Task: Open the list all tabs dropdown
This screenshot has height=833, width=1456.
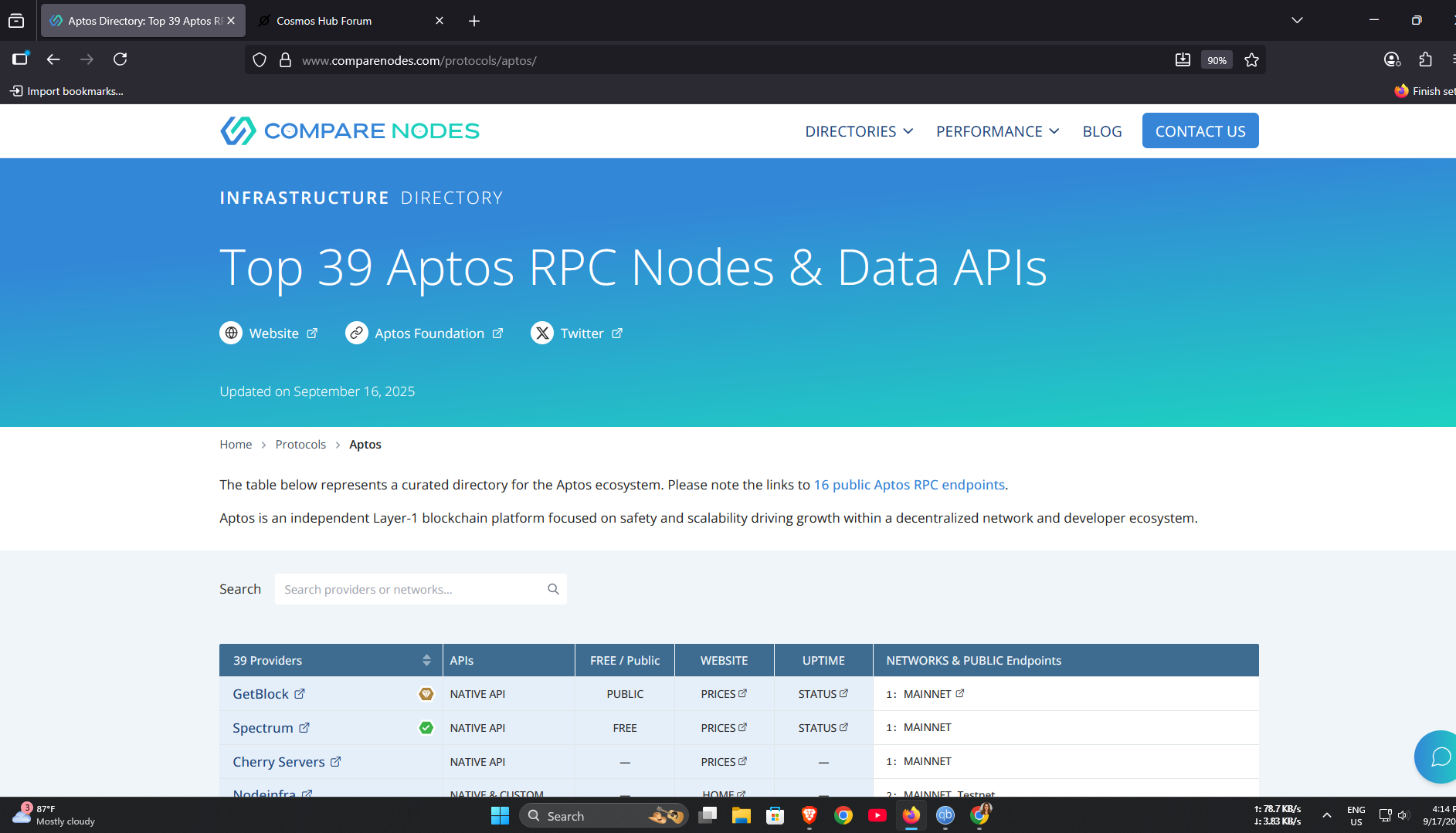Action: coord(1297,20)
